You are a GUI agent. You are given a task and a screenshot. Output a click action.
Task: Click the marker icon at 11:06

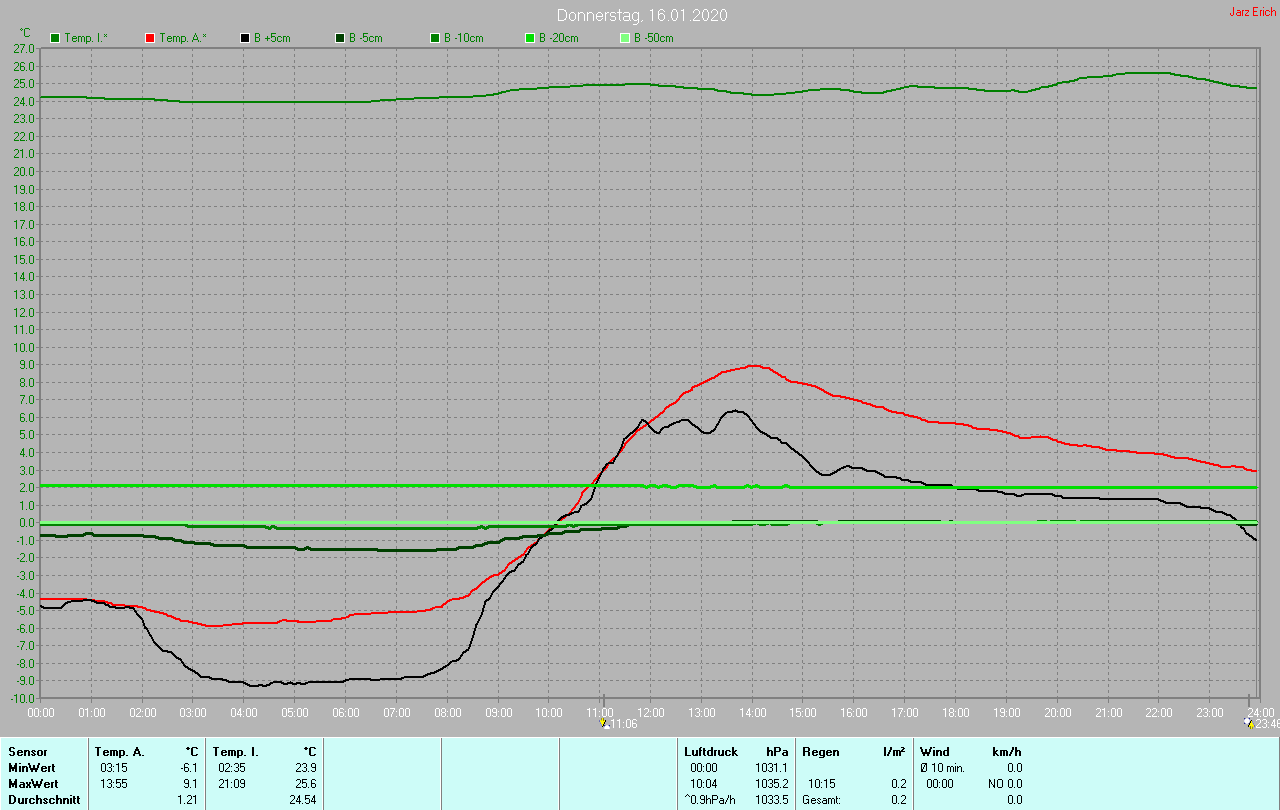point(603,722)
